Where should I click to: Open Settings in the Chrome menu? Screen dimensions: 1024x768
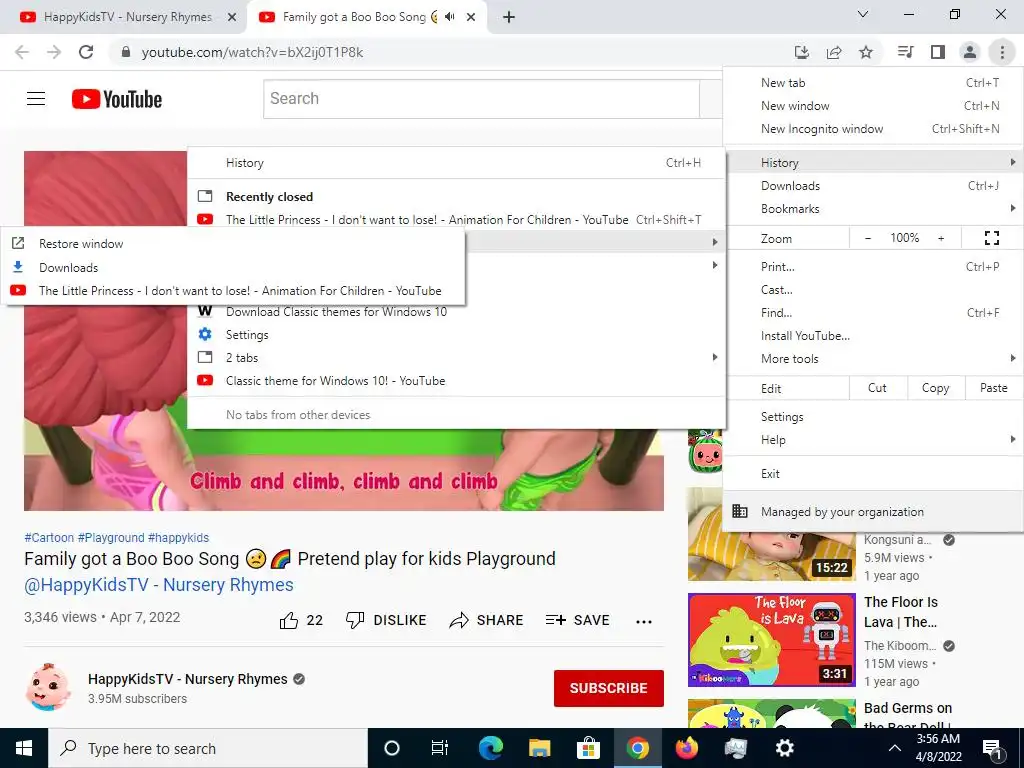coord(873,417)
